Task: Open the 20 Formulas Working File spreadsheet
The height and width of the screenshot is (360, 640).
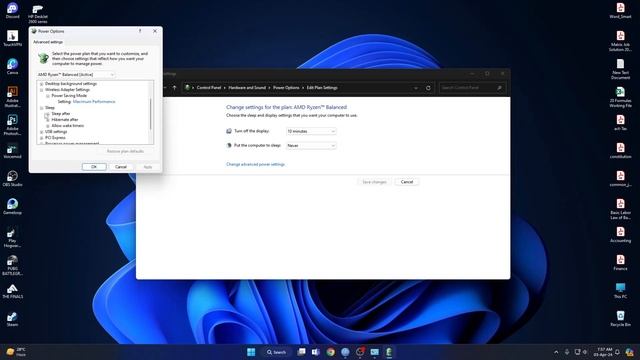Action: pyautogui.click(x=620, y=97)
